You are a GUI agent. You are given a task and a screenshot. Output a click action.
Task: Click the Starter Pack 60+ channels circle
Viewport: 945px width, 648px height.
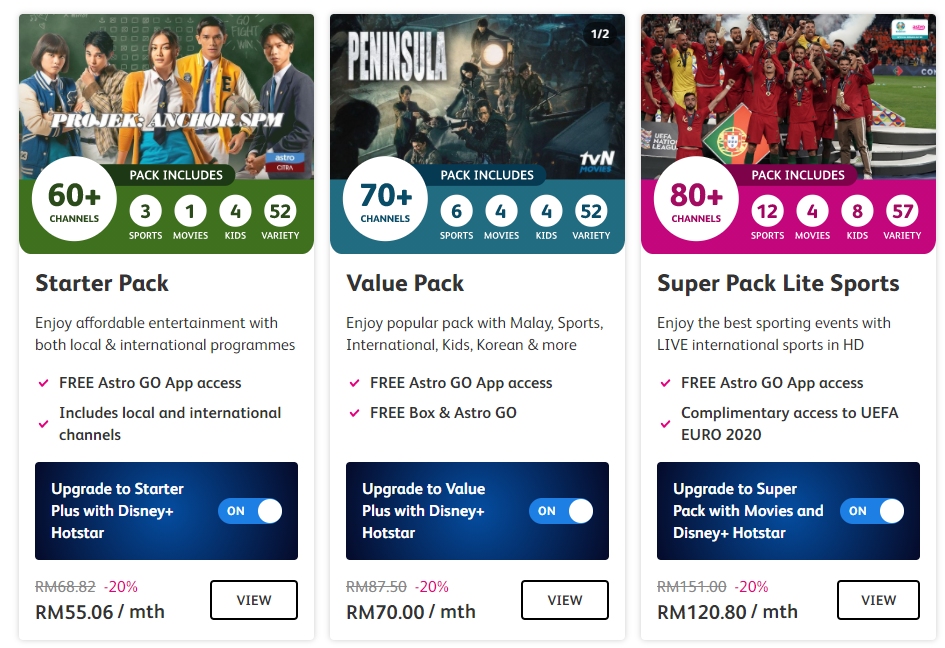tap(74, 199)
